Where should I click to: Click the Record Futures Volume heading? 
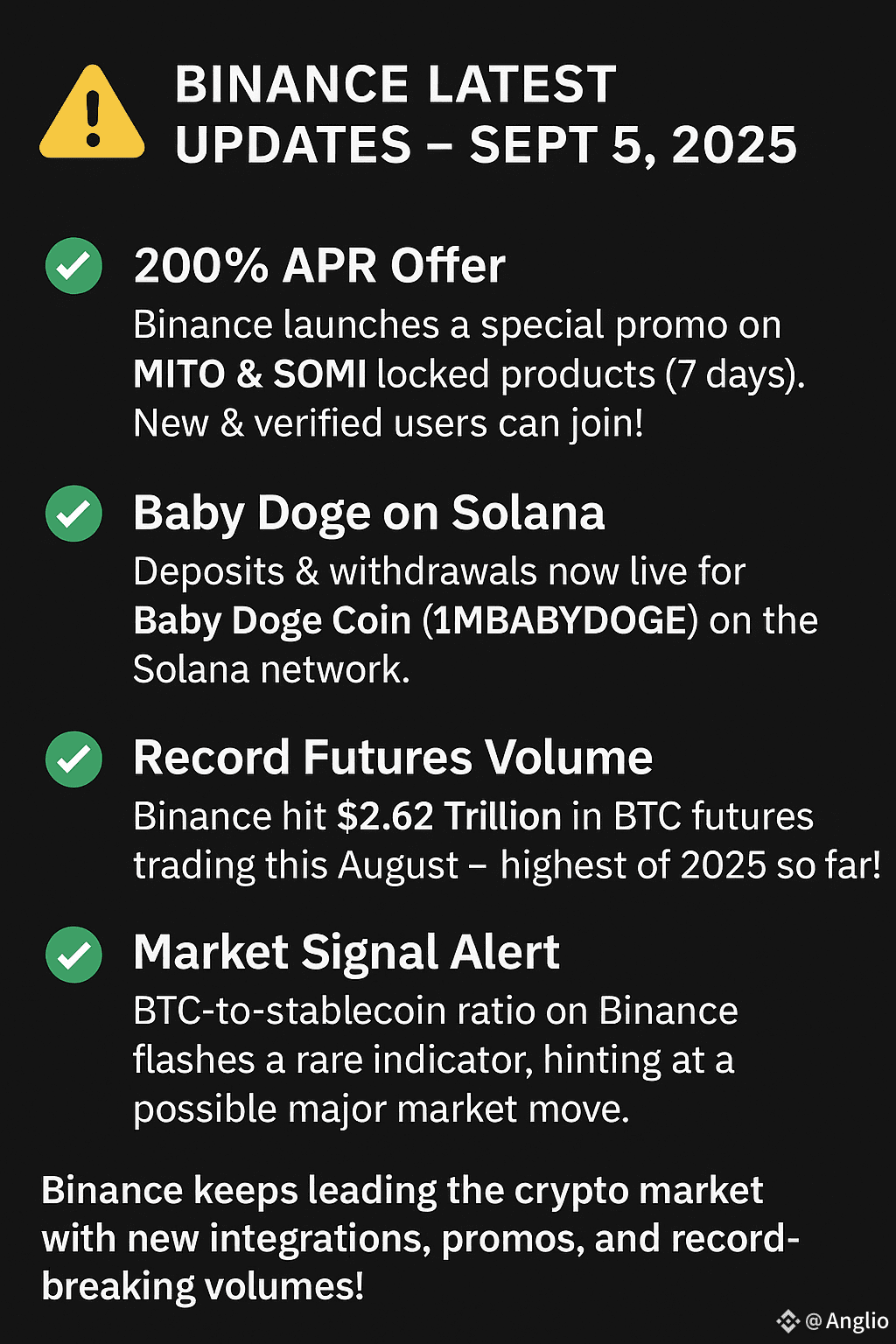pos(393,758)
